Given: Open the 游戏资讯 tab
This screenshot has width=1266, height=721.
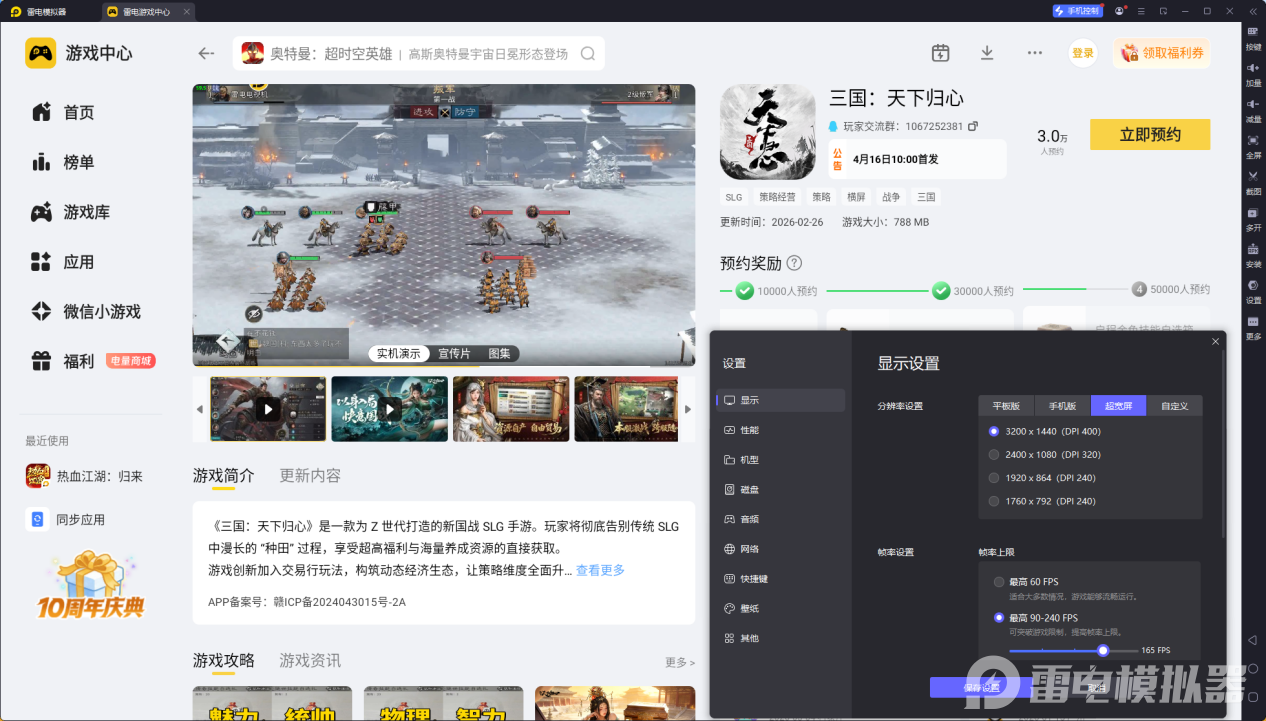Looking at the screenshot, I should pos(310,660).
